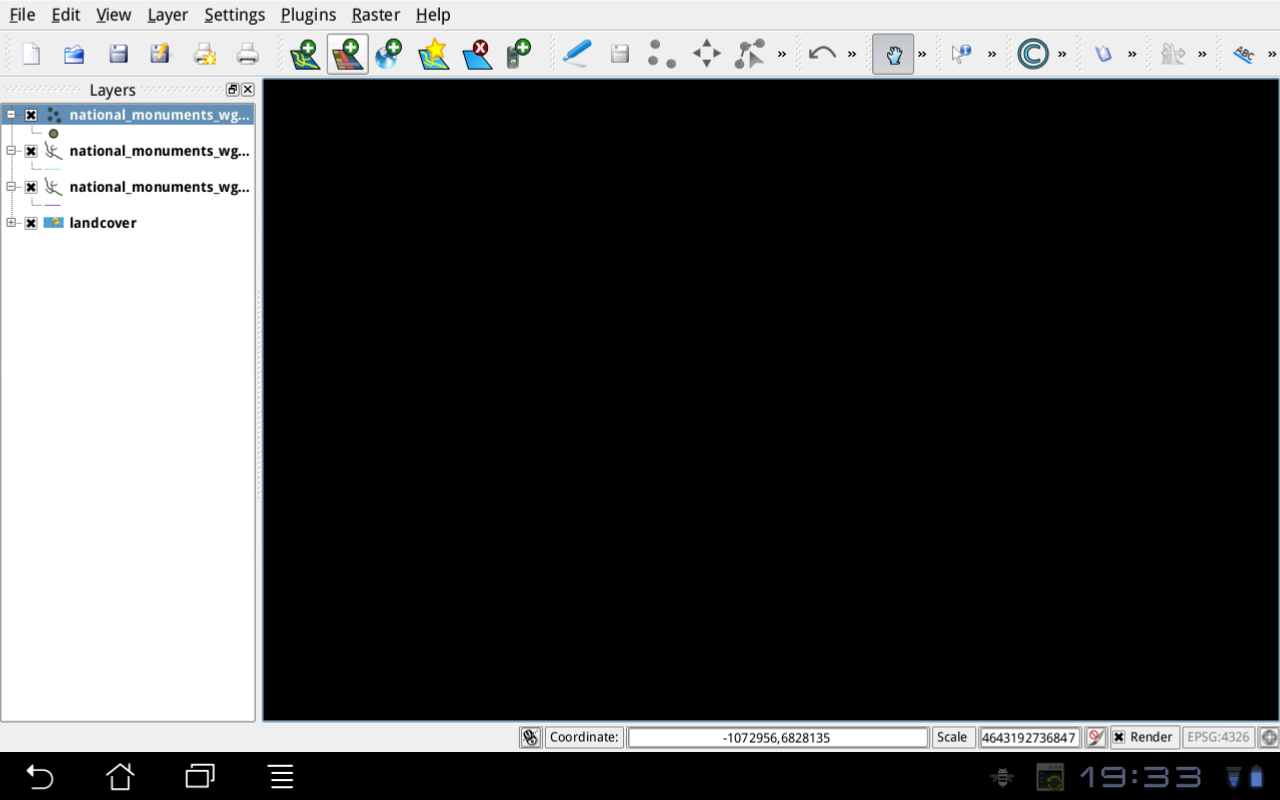Create a new shapefile layer
The width and height of the screenshot is (1280, 800).
coord(433,54)
